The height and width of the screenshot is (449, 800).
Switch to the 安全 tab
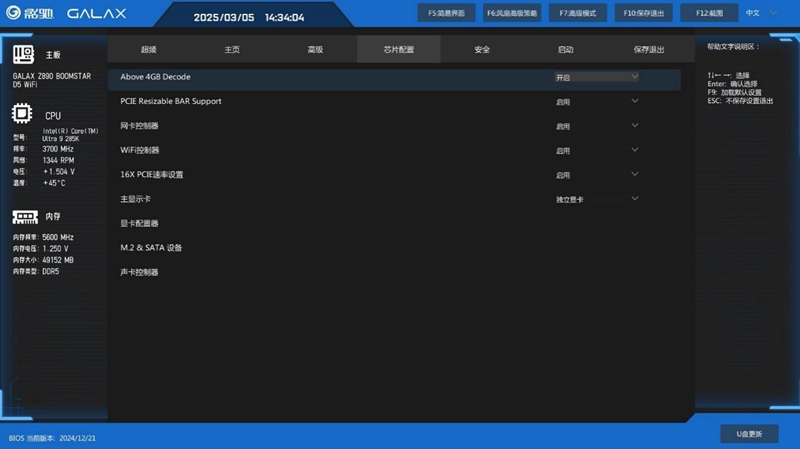pyautogui.click(x=482, y=49)
